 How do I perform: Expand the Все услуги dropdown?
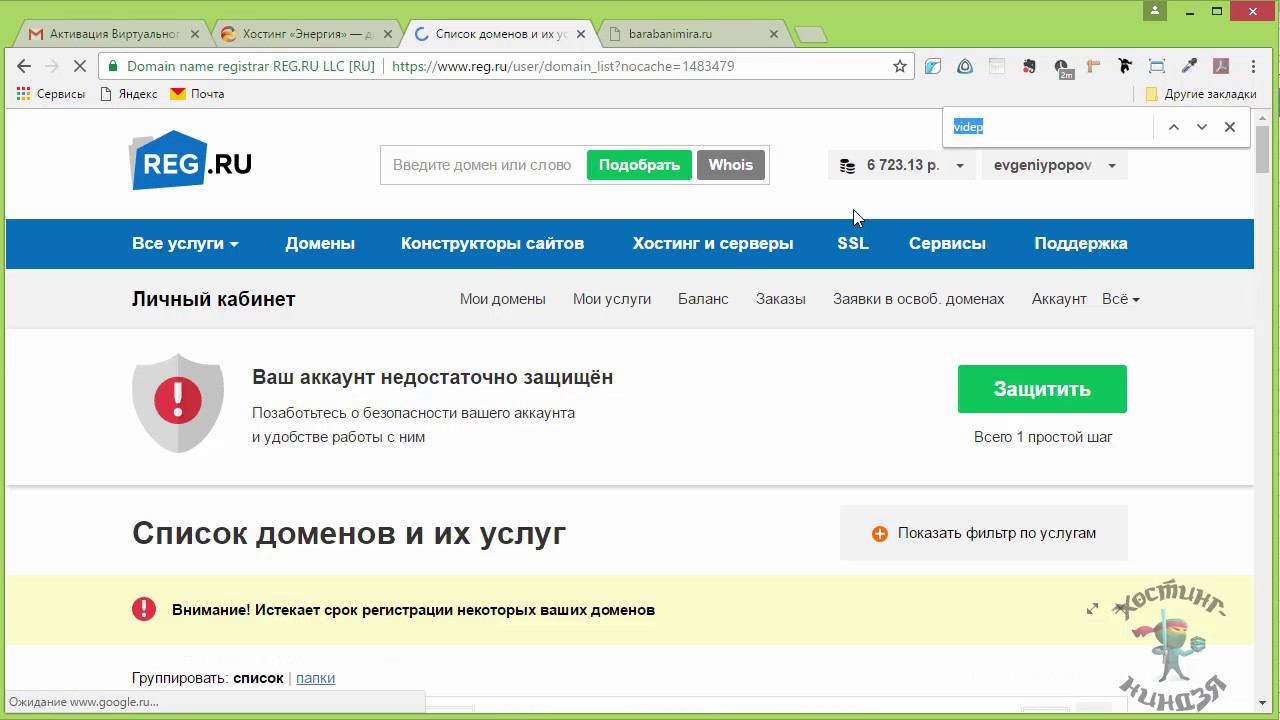(185, 243)
